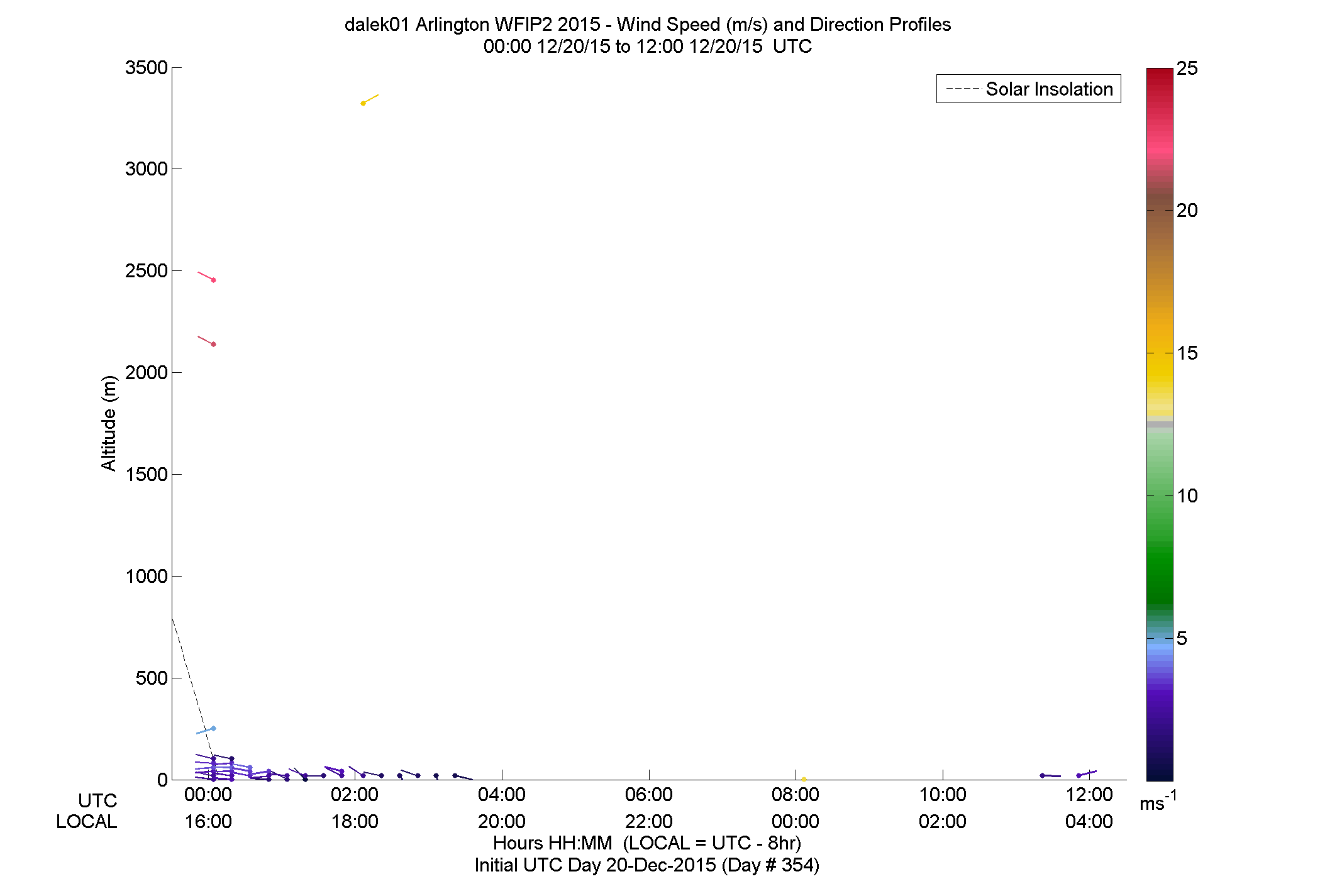Click the UTC 12:00 time tick label
Image resolution: width=1320 pixels, height=896 pixels.
(1089, 795)
